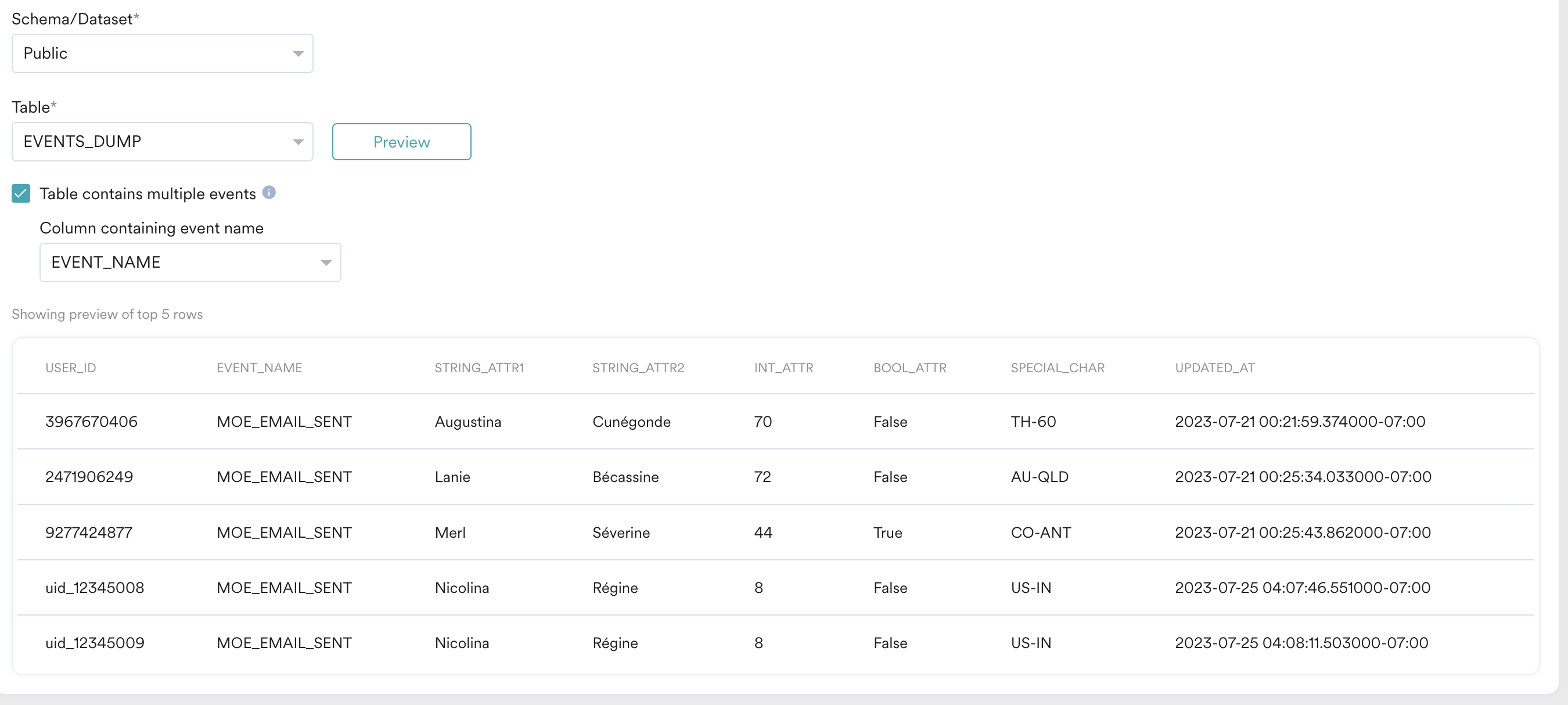This screenshot has width=1568, height=705.
Task: Click the info icon beside multiple events
Action: coord(269,192)
